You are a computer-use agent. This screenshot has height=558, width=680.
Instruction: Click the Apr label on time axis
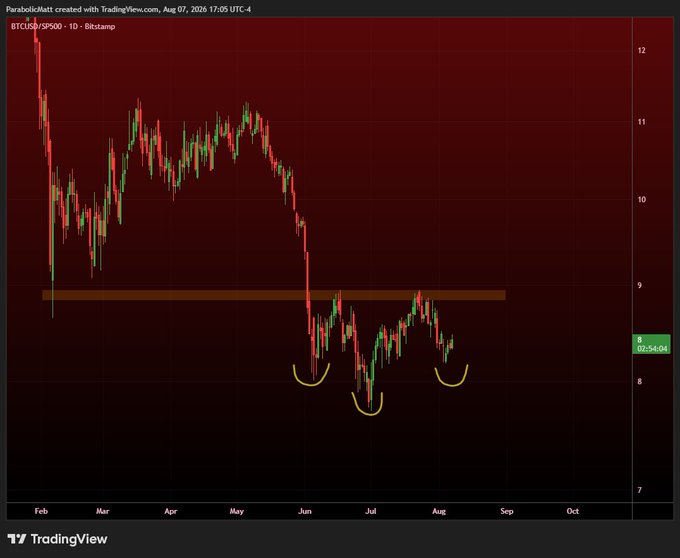tap(171, 511)
